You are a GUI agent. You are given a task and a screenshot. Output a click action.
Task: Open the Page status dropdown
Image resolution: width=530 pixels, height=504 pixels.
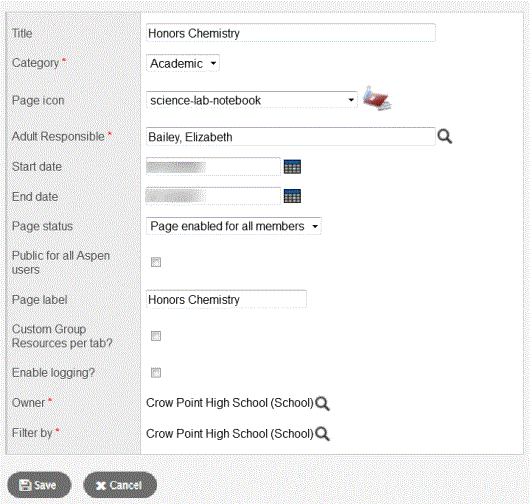coord(234,226)
